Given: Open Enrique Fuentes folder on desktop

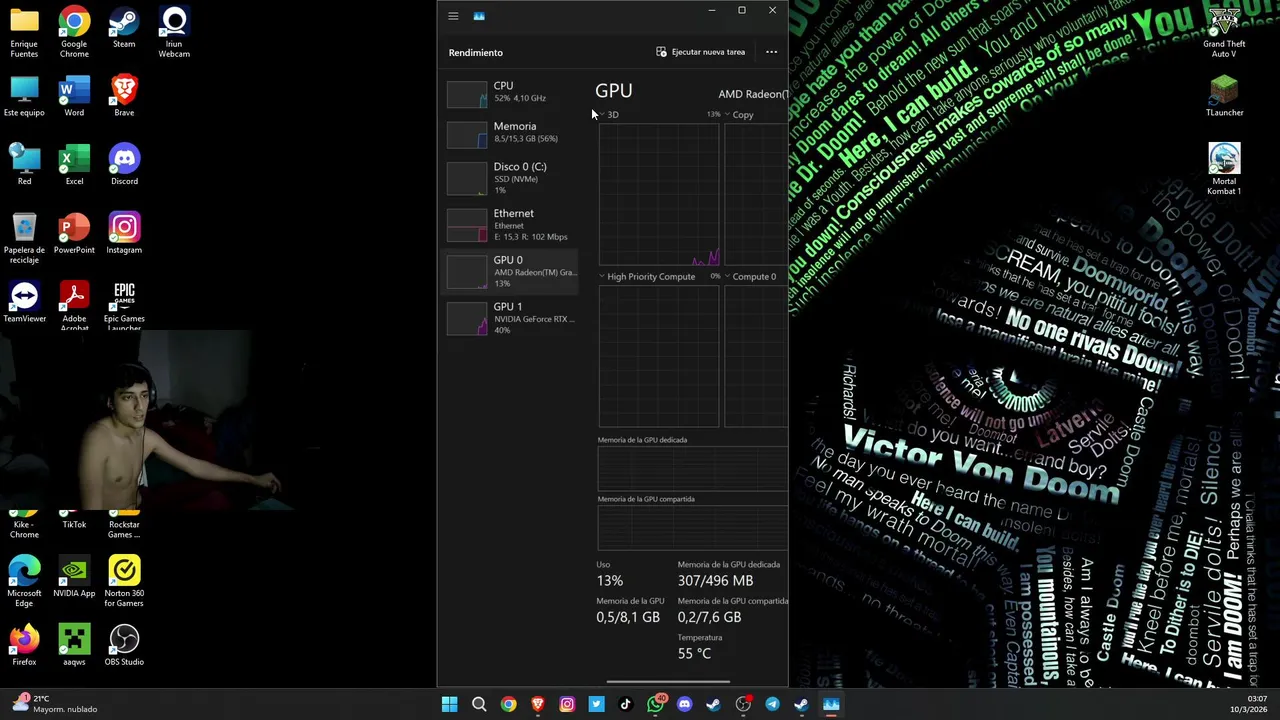Looking at the screenshot, I should (24, 32).
